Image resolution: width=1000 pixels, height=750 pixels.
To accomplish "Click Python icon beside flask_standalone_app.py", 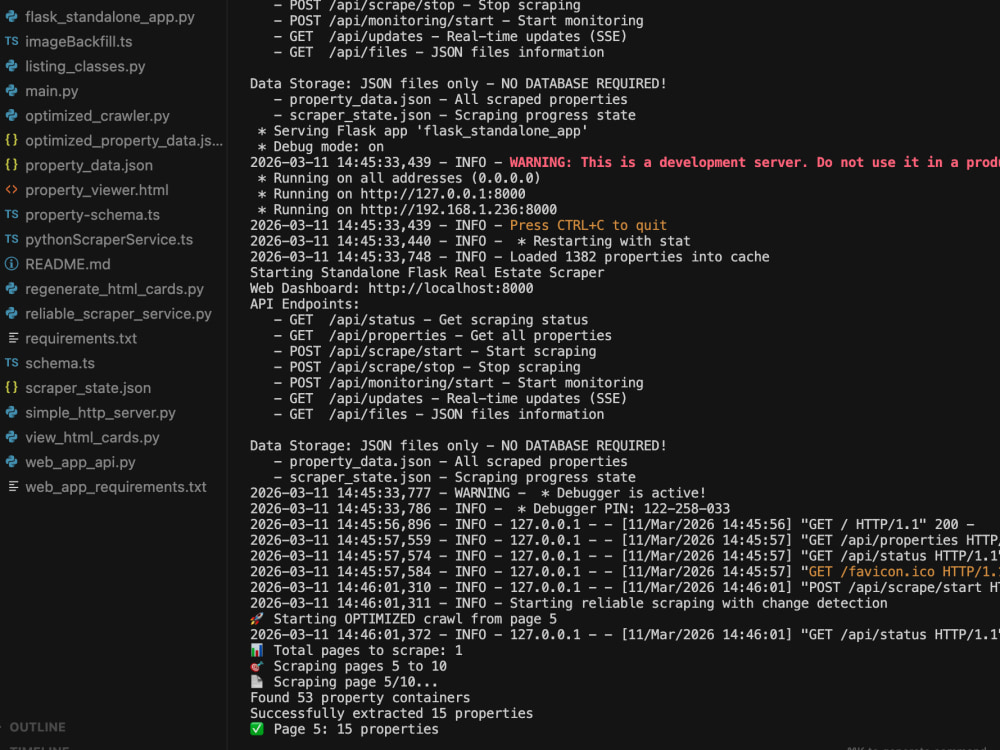I will [11, 17].
